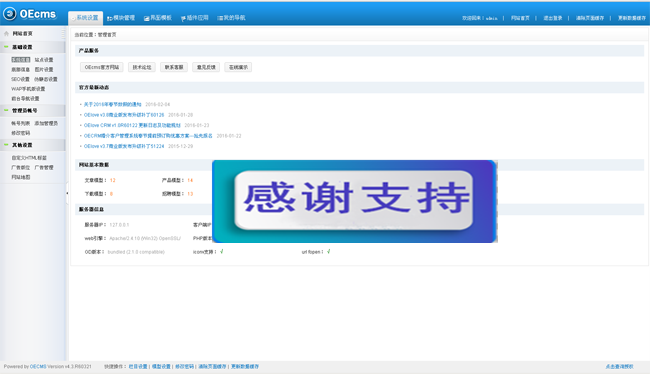The width and height of the screenshot is (650, 374).
Task: Click 更新数据缓存 in footer shortcuts
Action: pos(245,367)
